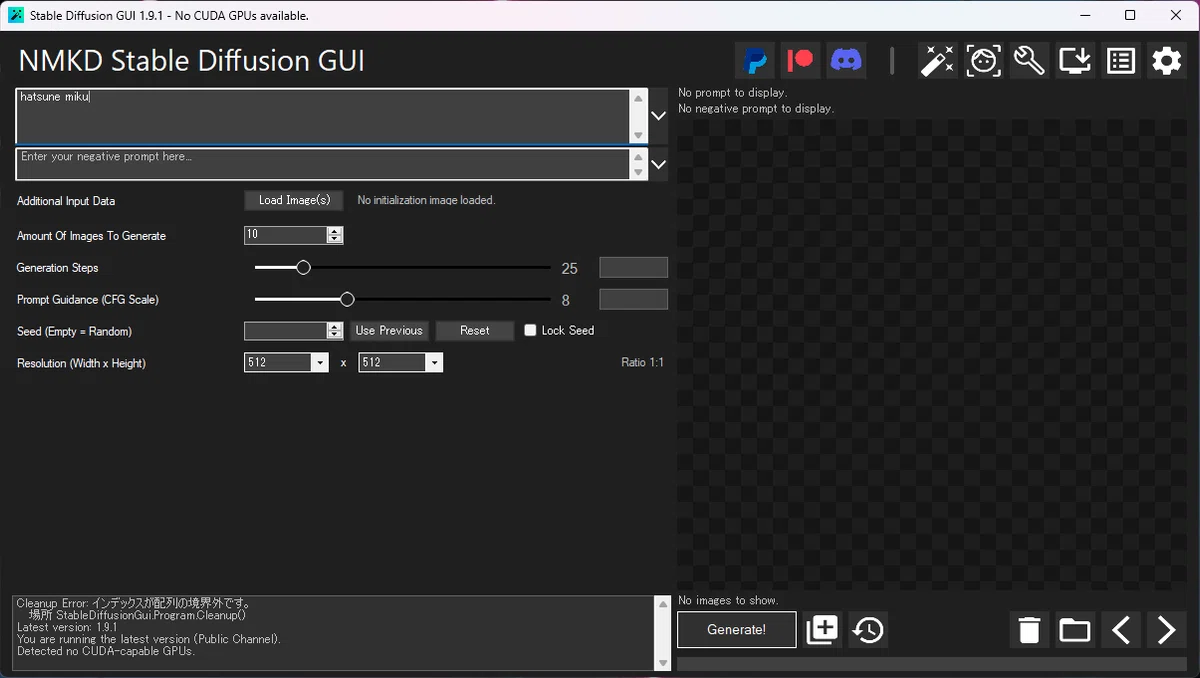
Task: Click the prompt box scrollbar
Action: [x=638, y=116]
